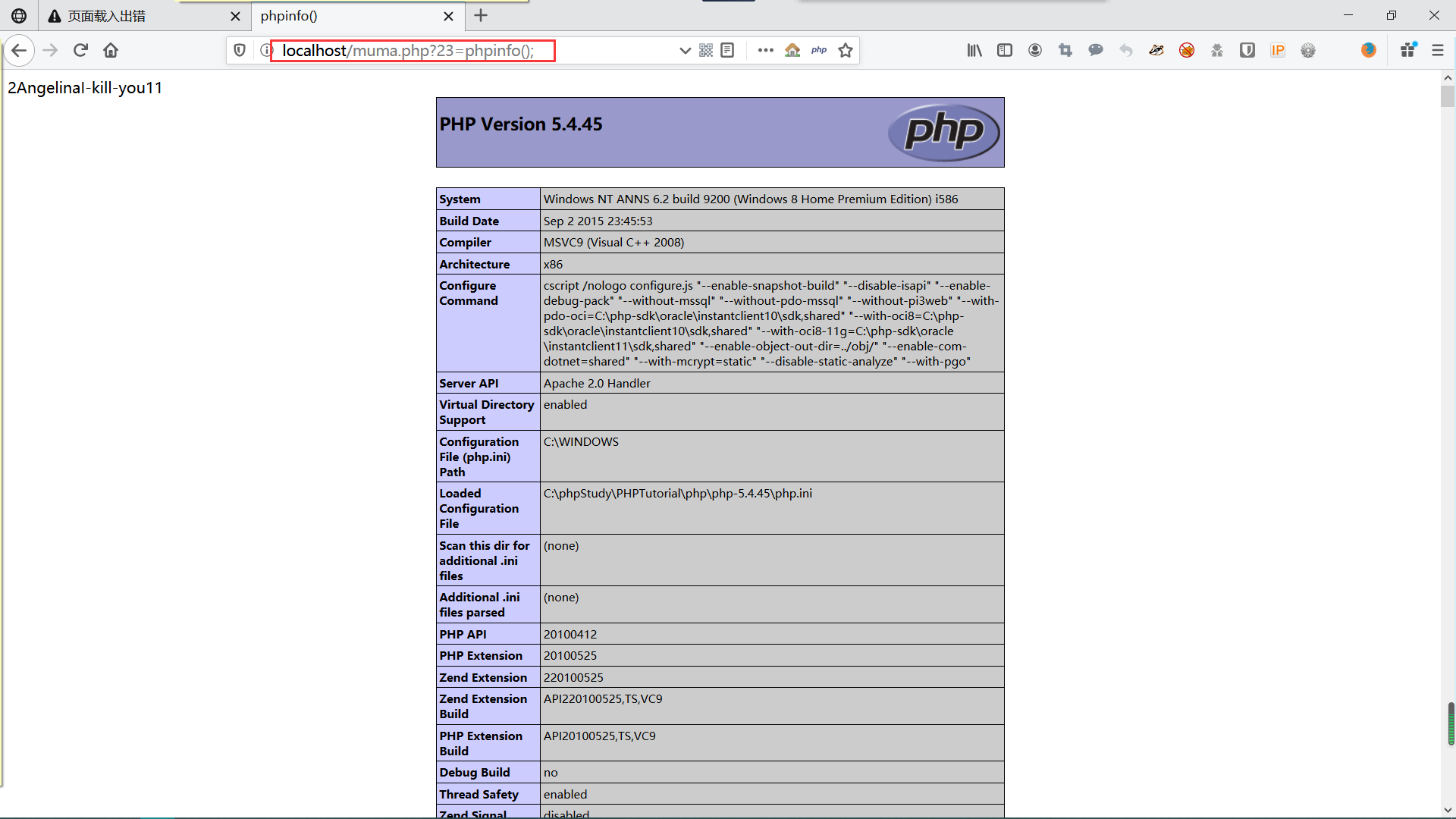The width and height of the screenshot is (1456, 819).
Task: Open a new tab with plus button
Action: point(481,16)
